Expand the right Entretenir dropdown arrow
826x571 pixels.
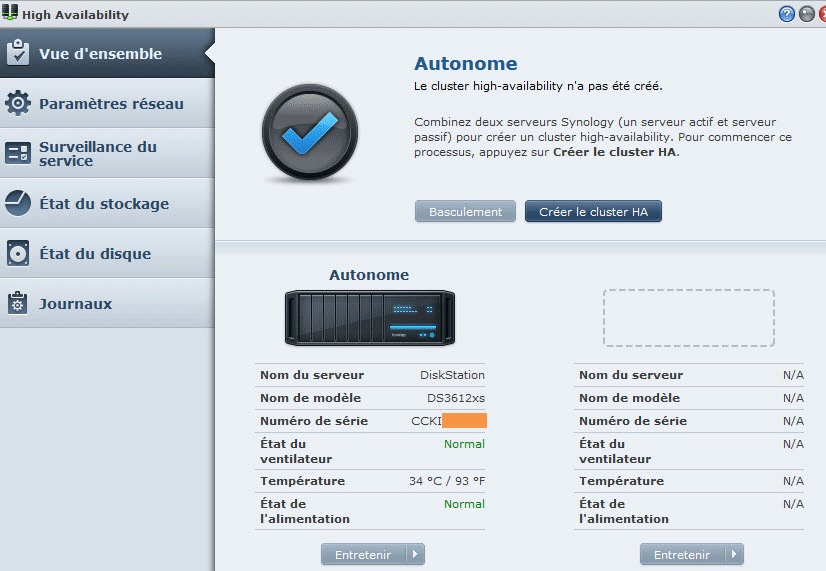734,554
